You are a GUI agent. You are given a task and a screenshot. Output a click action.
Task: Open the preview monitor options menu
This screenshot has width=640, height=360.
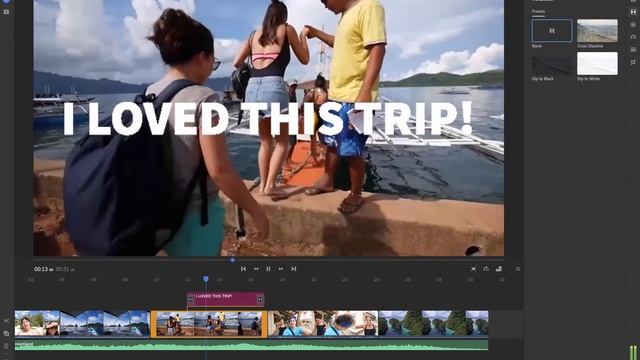click(x=518, y=269)
